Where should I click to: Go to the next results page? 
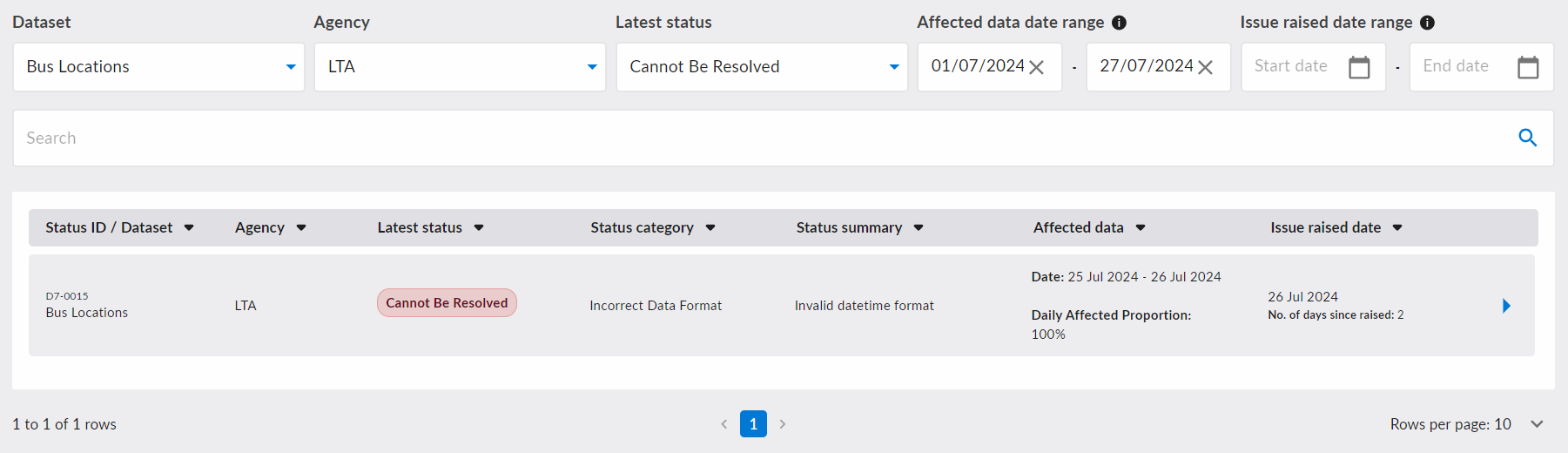(783, 424)
